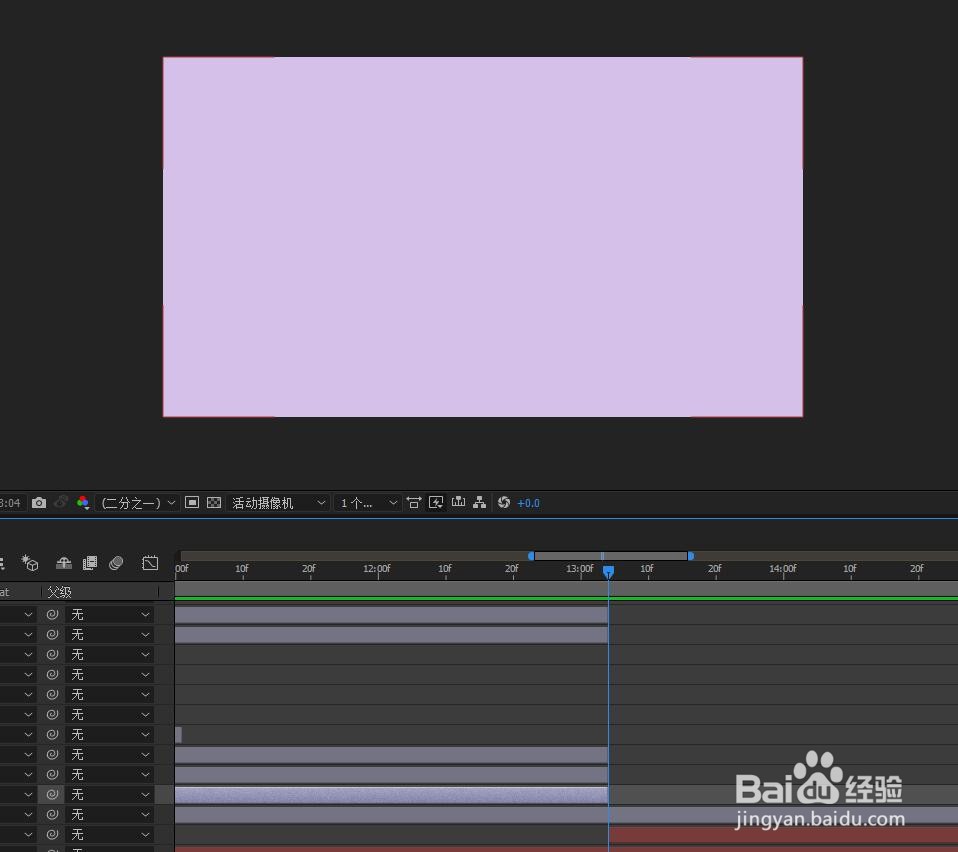This screenshot has height=852, width=958.
Task: Open the Fast Previews lightning icon
Action: click(436, 503)
